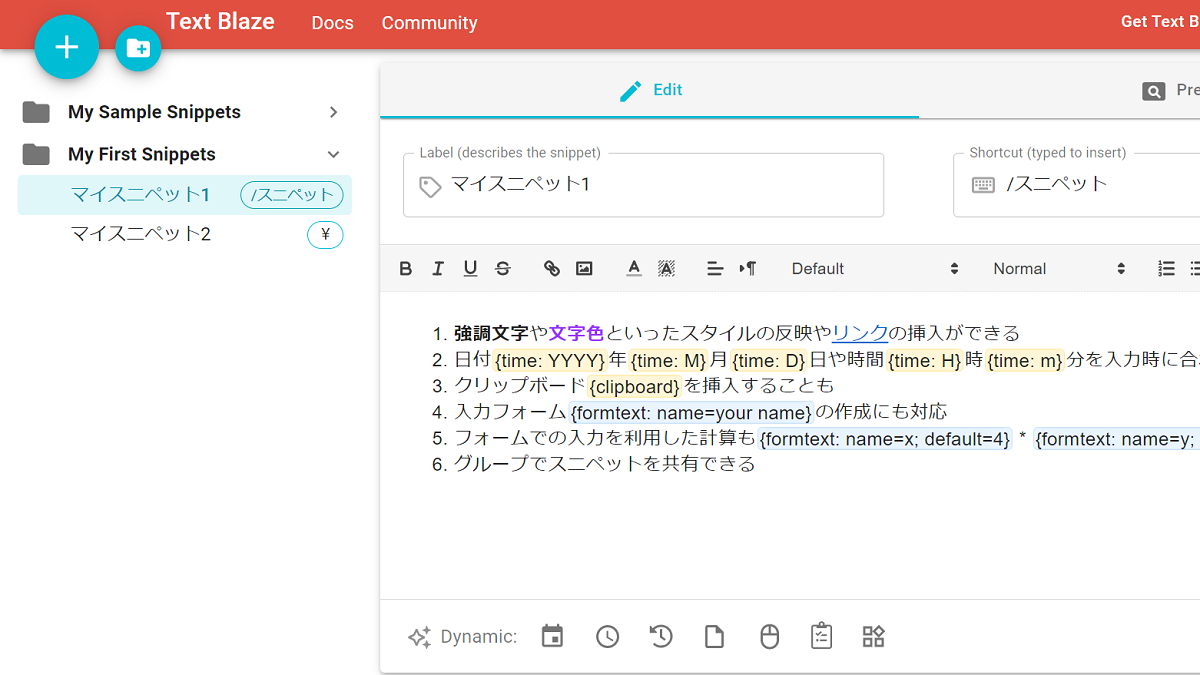The image size is (1200, 675).
Task: Open the Default font dropdown
Action: (873, 268)
